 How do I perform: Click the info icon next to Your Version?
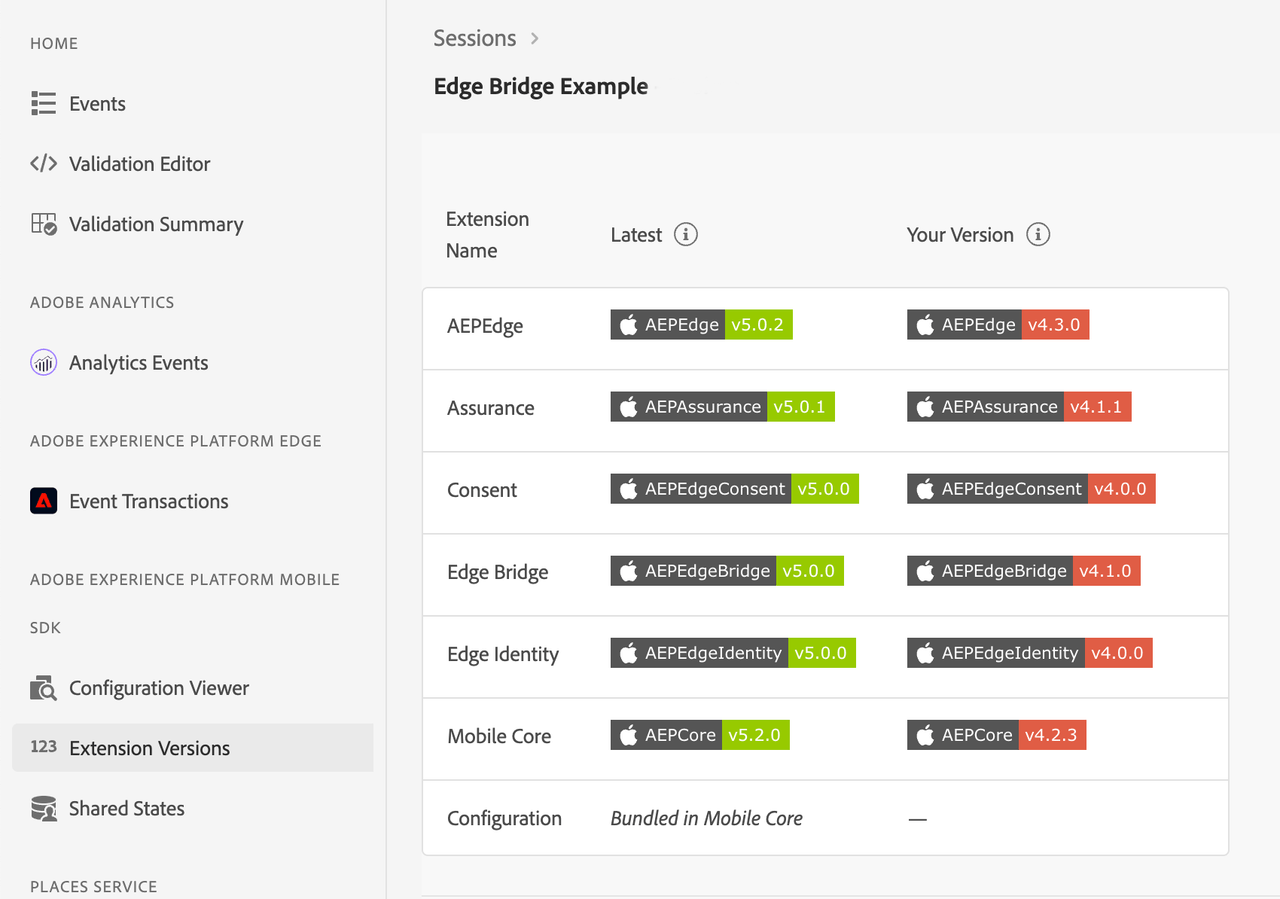(1038, 234)
